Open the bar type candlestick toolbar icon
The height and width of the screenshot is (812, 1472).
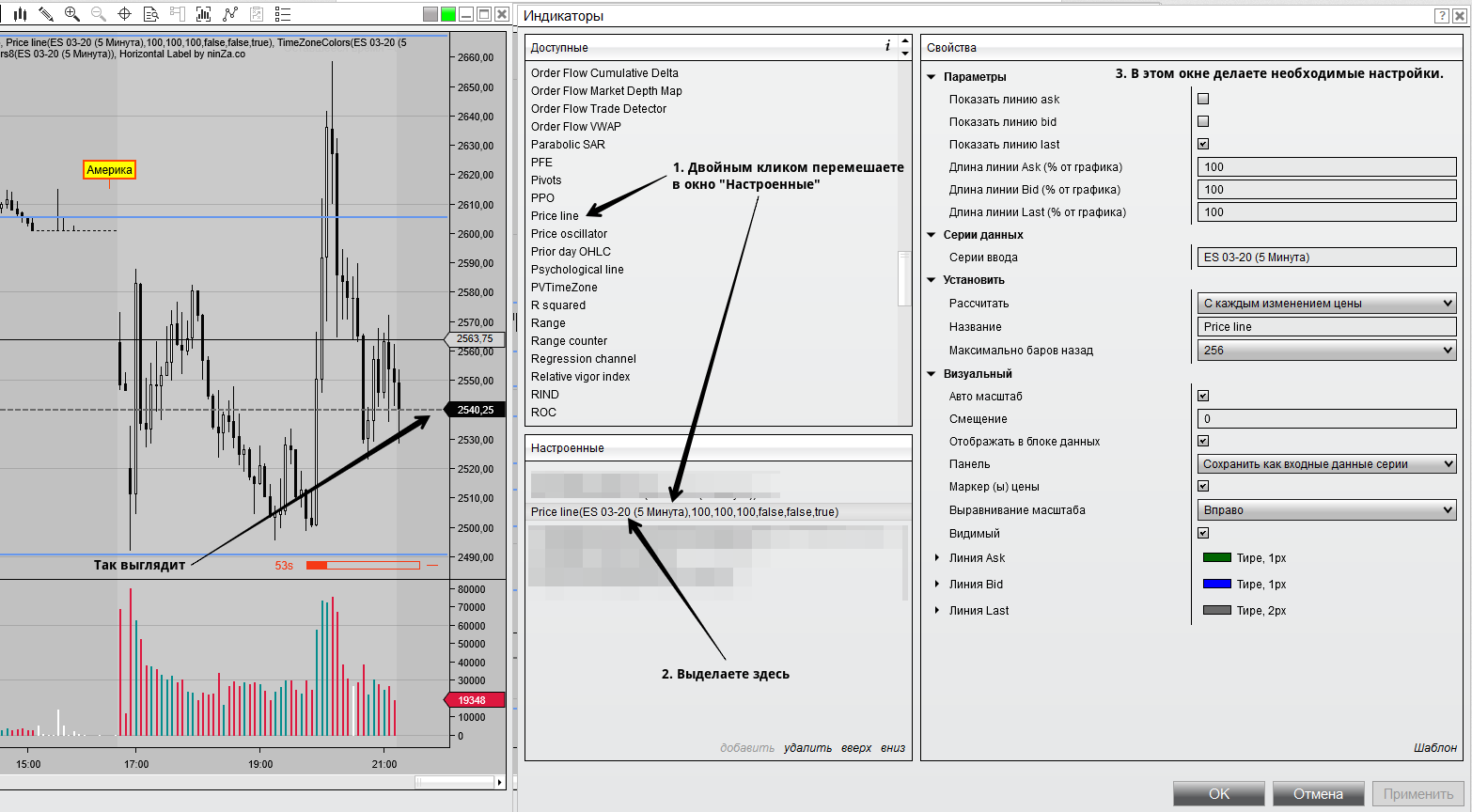[x=20, y=14]
